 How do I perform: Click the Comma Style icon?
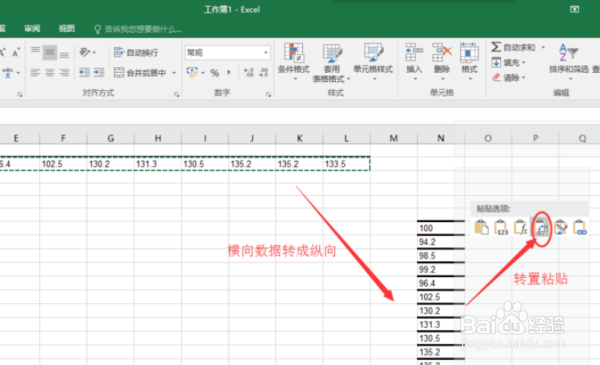(x=228, y=73)
